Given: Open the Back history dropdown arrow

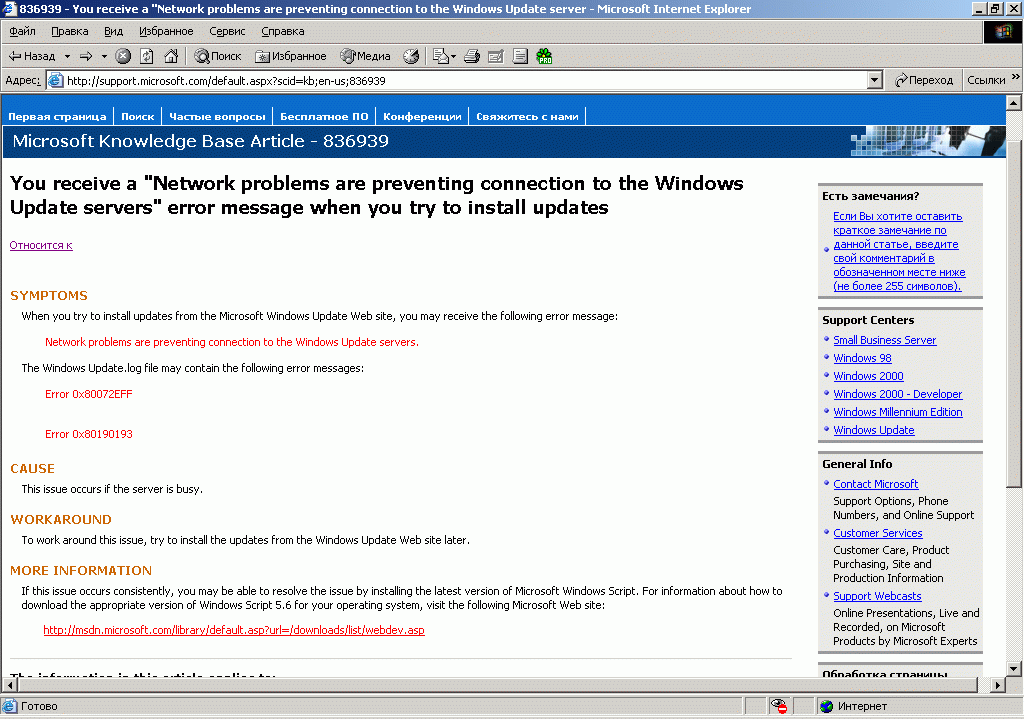Looking at the screenshot, I should (67, 56).
